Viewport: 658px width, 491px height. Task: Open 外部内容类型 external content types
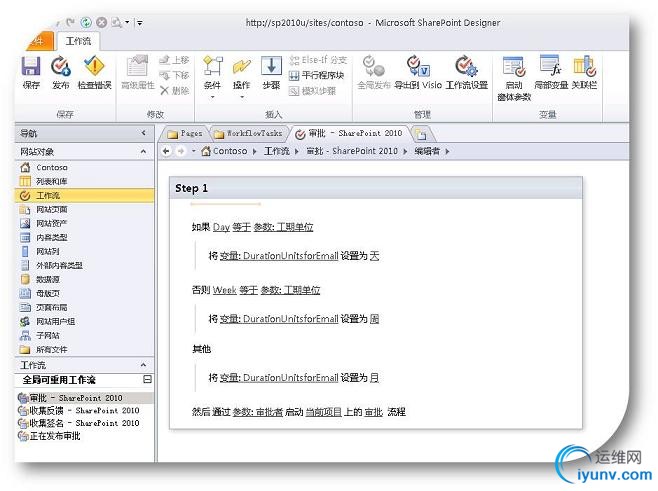click(85, 265)
